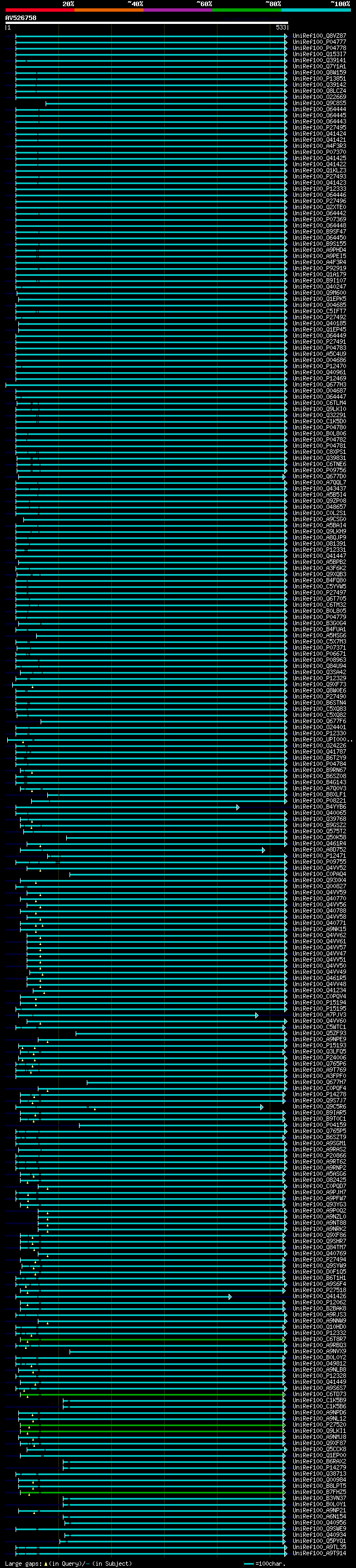Image resolution: width=356 pixels, height=1568 pixels.
Task: Select the UniRef100_B8XLF1 label
Action: pos(319,794)
